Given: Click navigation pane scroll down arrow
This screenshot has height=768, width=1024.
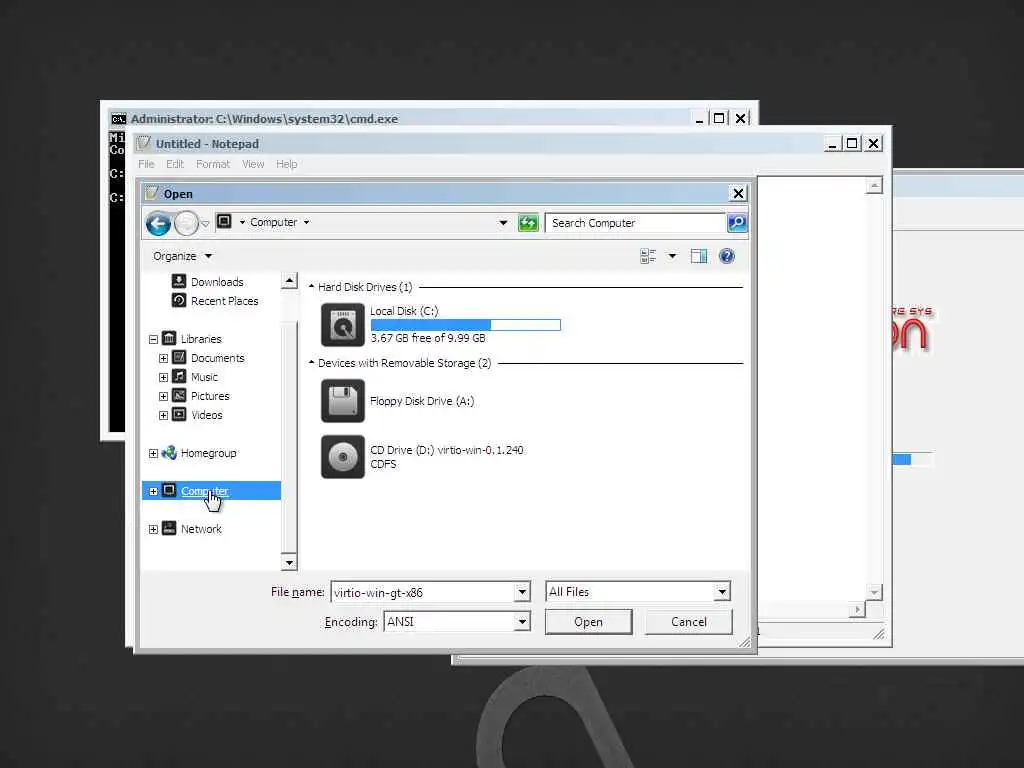Looking at the screenshot, I should [x=289, y=562].
